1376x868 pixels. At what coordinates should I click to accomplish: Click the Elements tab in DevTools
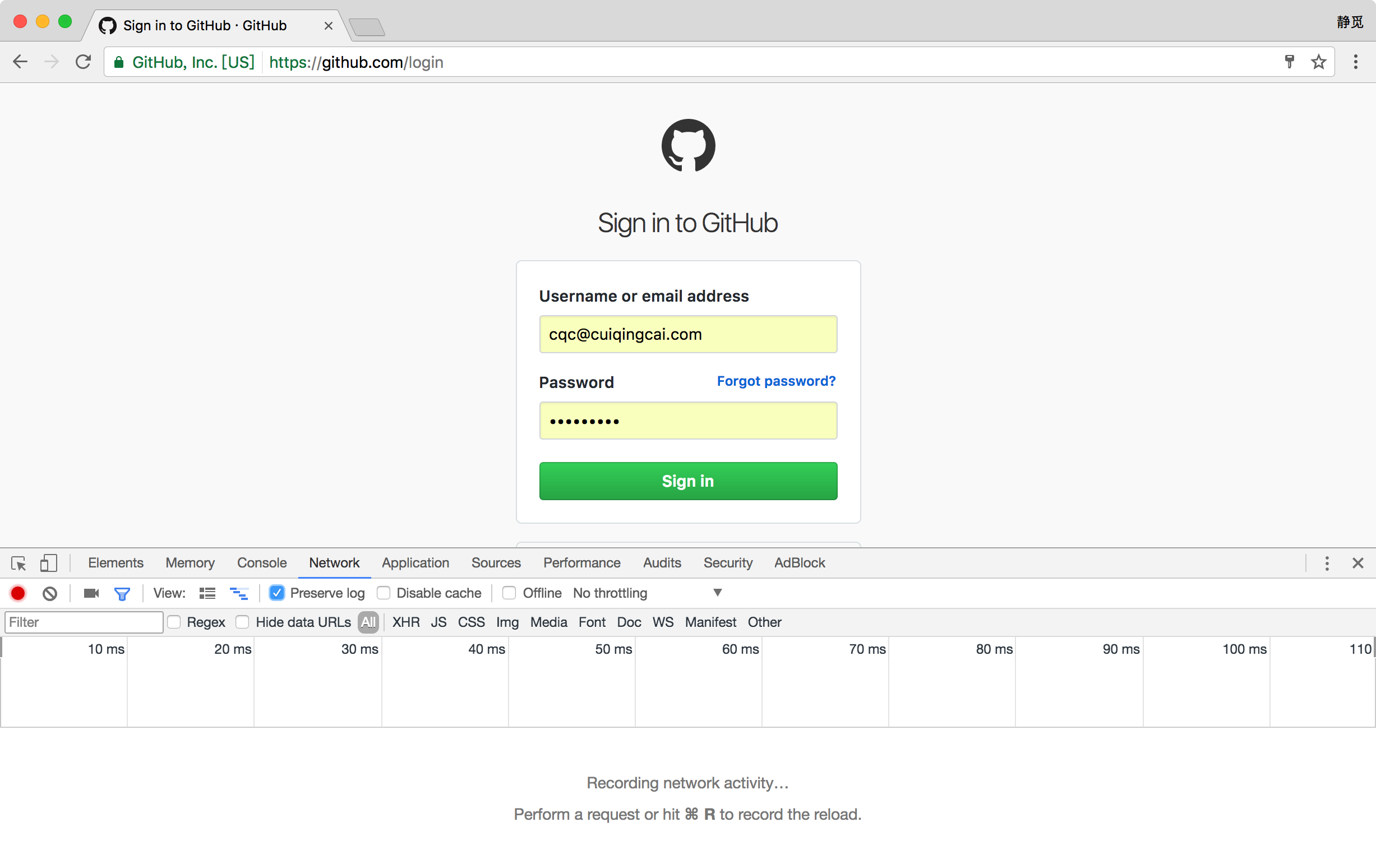point(114,562)
